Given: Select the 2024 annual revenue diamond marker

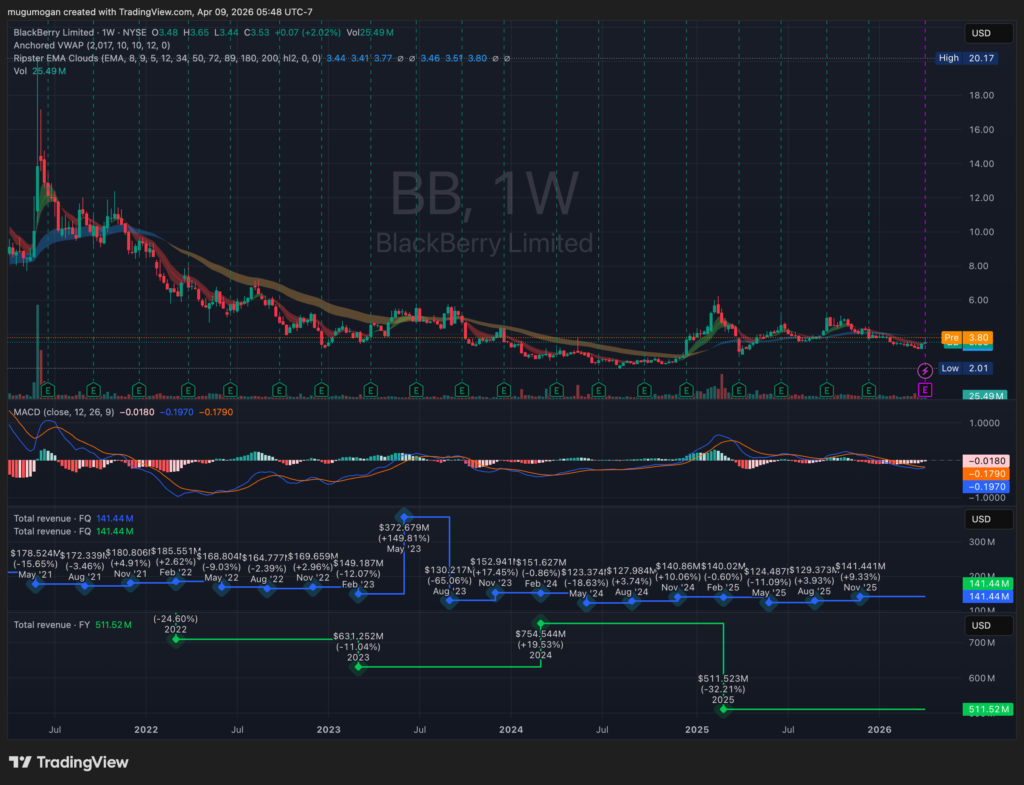Looking at the screenshot, I should pos(541,623).
